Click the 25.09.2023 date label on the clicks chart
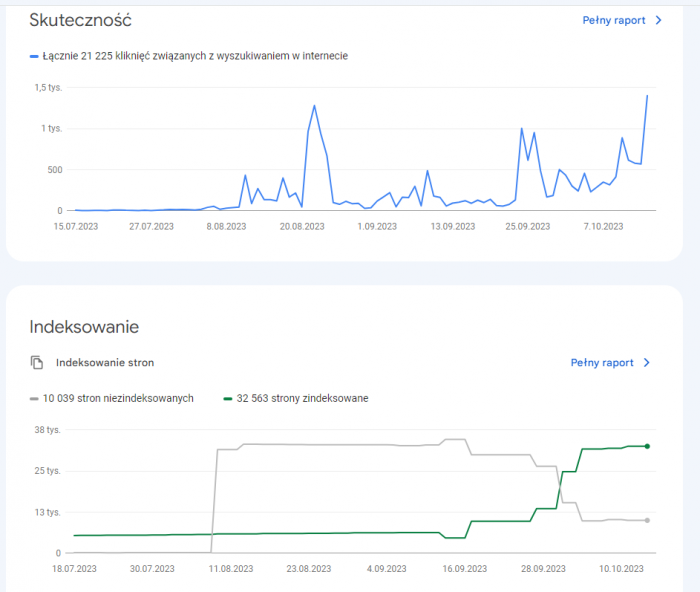Viewport: 700px width, 592px height. click(x=527, y=227)
